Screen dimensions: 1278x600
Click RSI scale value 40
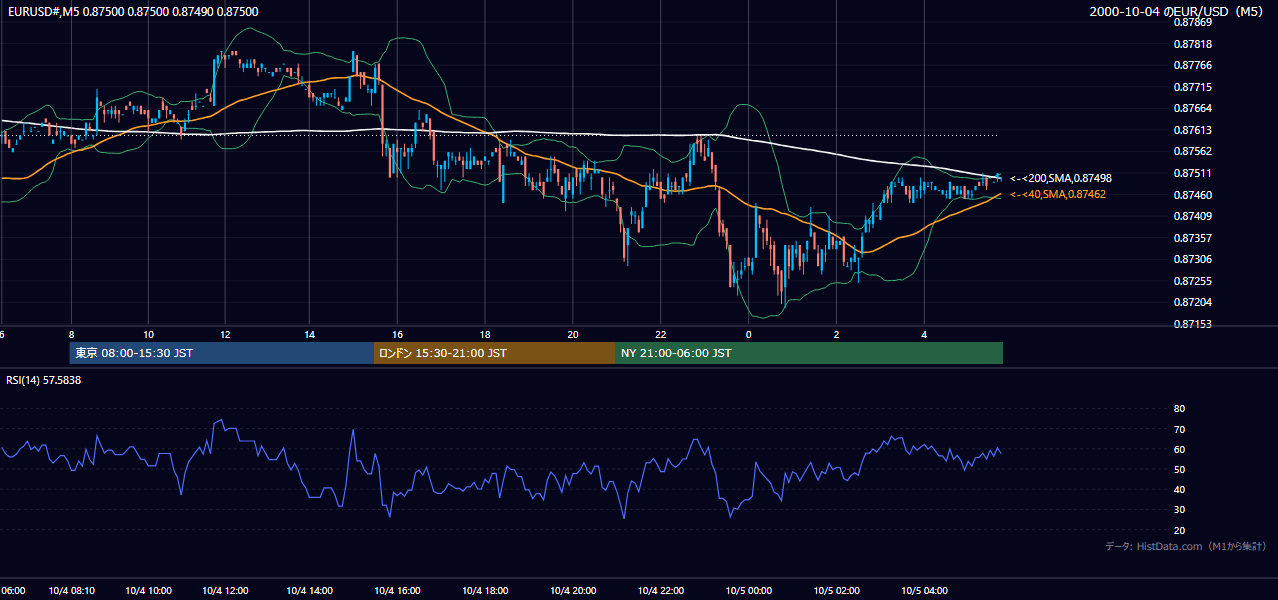pyautogui.click(x=1179, y=489)
